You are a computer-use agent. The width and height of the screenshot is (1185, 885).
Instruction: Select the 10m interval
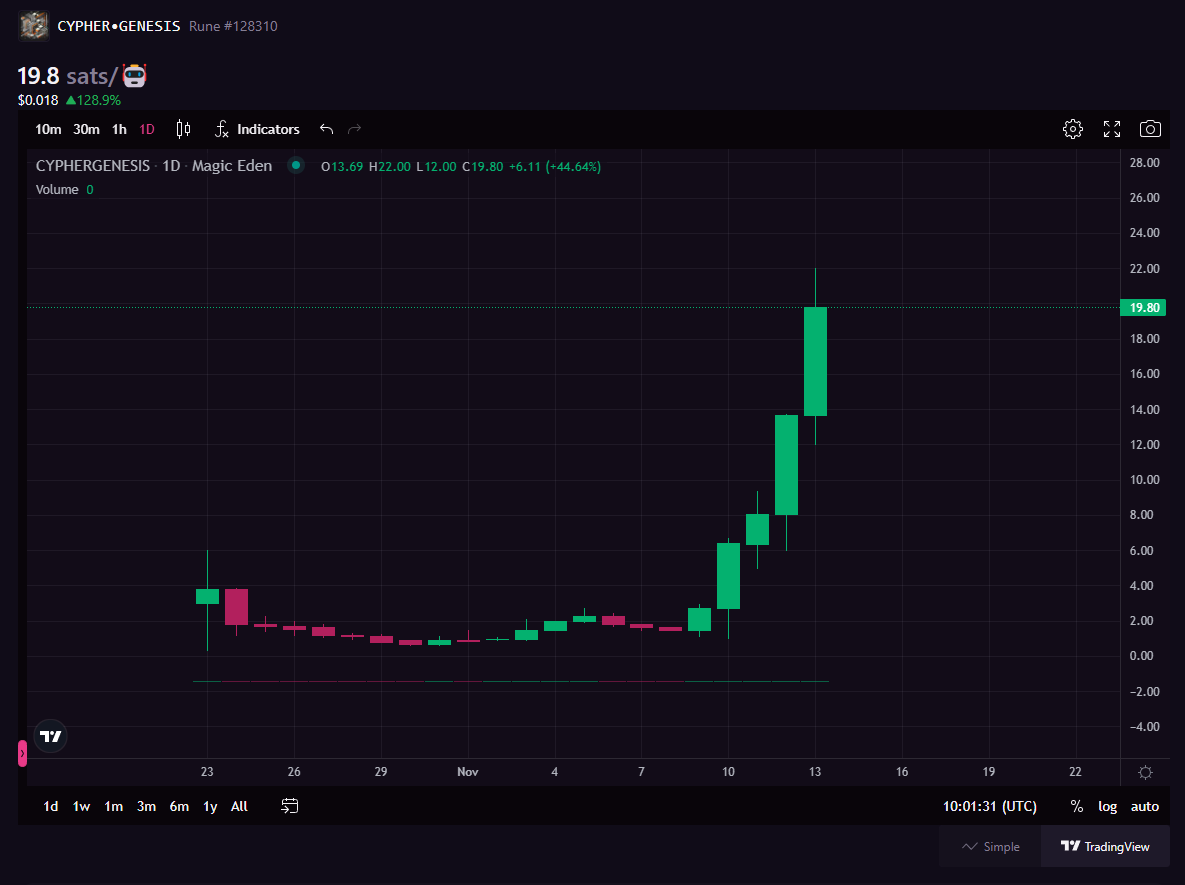pyautogui.click(x=48, y=129)
